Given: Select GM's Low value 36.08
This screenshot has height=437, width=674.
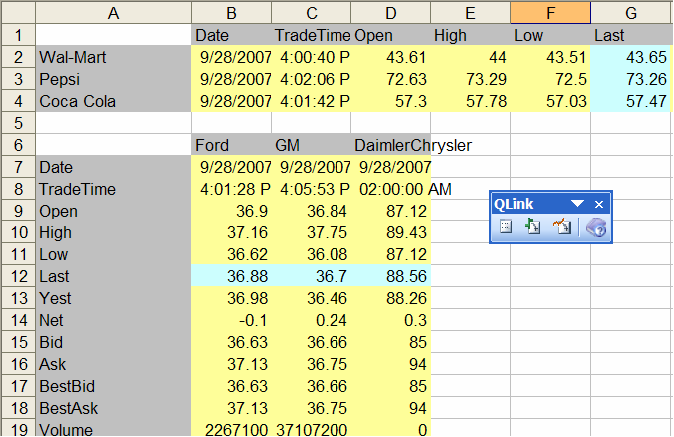Looking at the screenshot, I should click(311, 254).
